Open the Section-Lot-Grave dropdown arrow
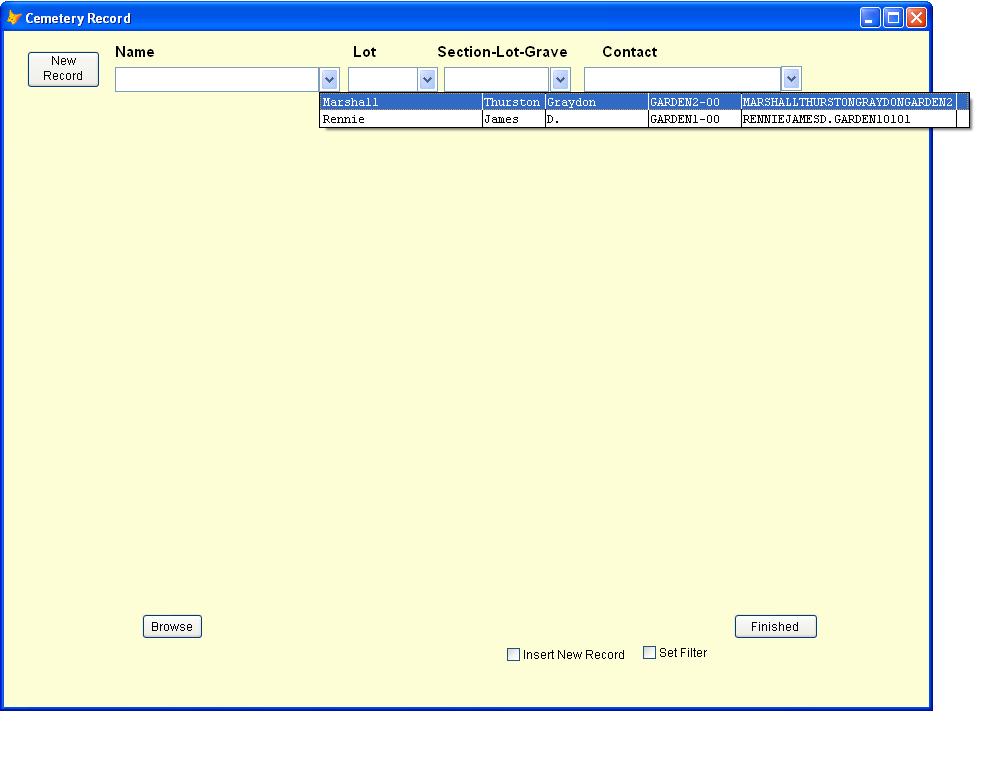 [560, 80]
